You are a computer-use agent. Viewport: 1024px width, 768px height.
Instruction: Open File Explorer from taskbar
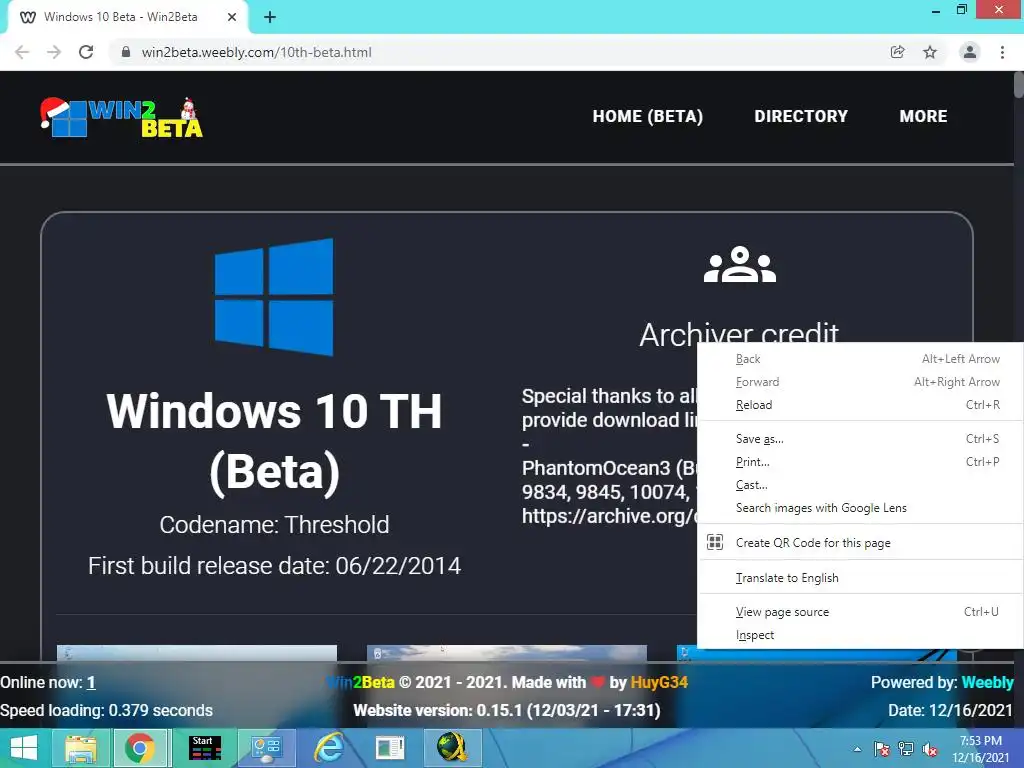80,748
